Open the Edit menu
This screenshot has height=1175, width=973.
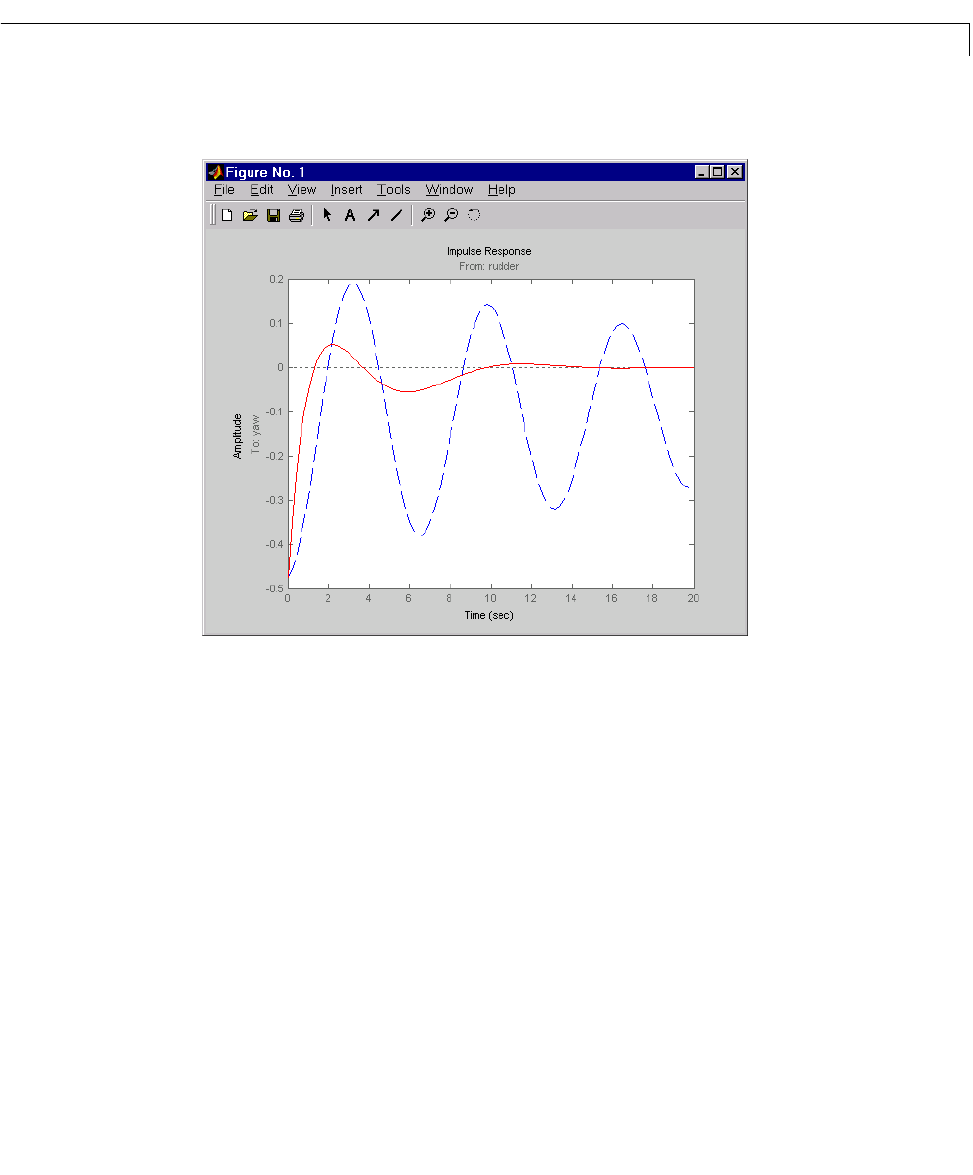point(262,190)
